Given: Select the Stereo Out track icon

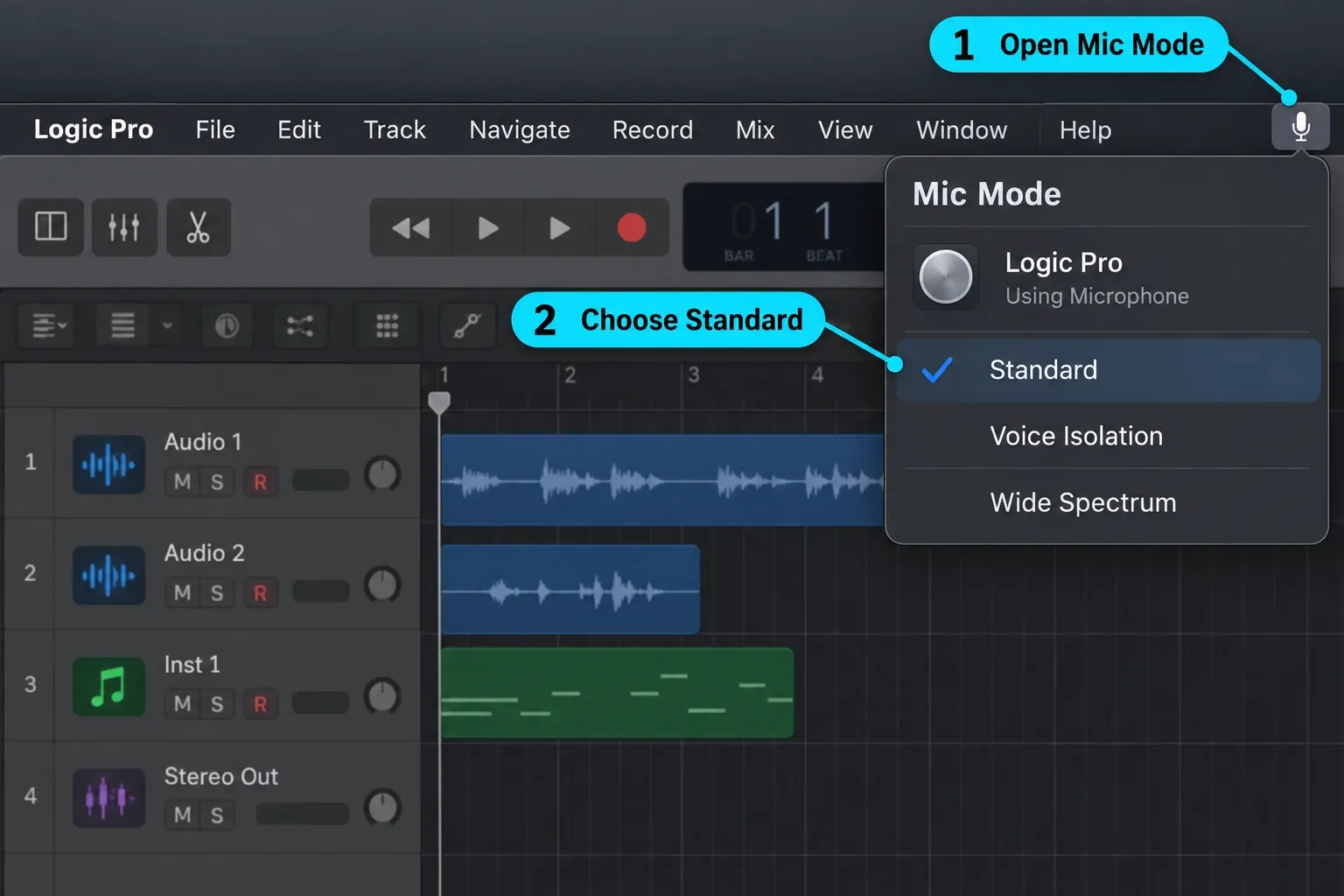Looking at the screenshot, I should [x=108, y=797].
